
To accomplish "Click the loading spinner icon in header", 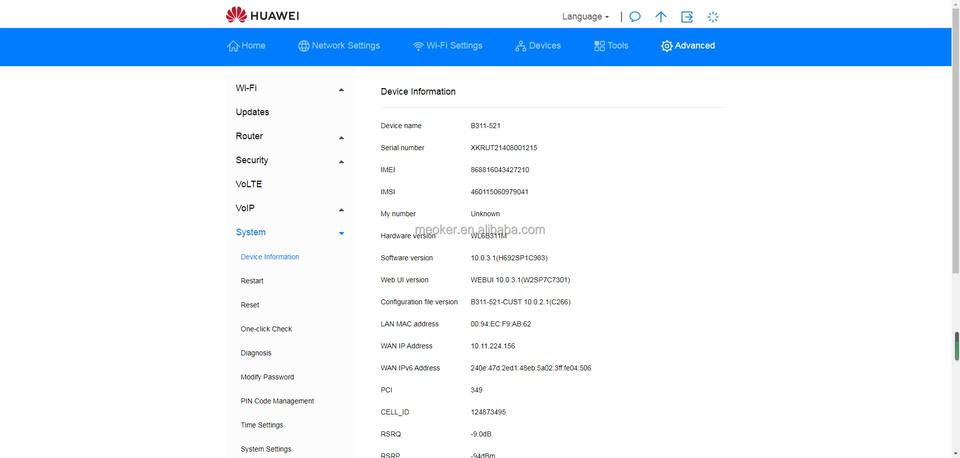I will point(713,17).
